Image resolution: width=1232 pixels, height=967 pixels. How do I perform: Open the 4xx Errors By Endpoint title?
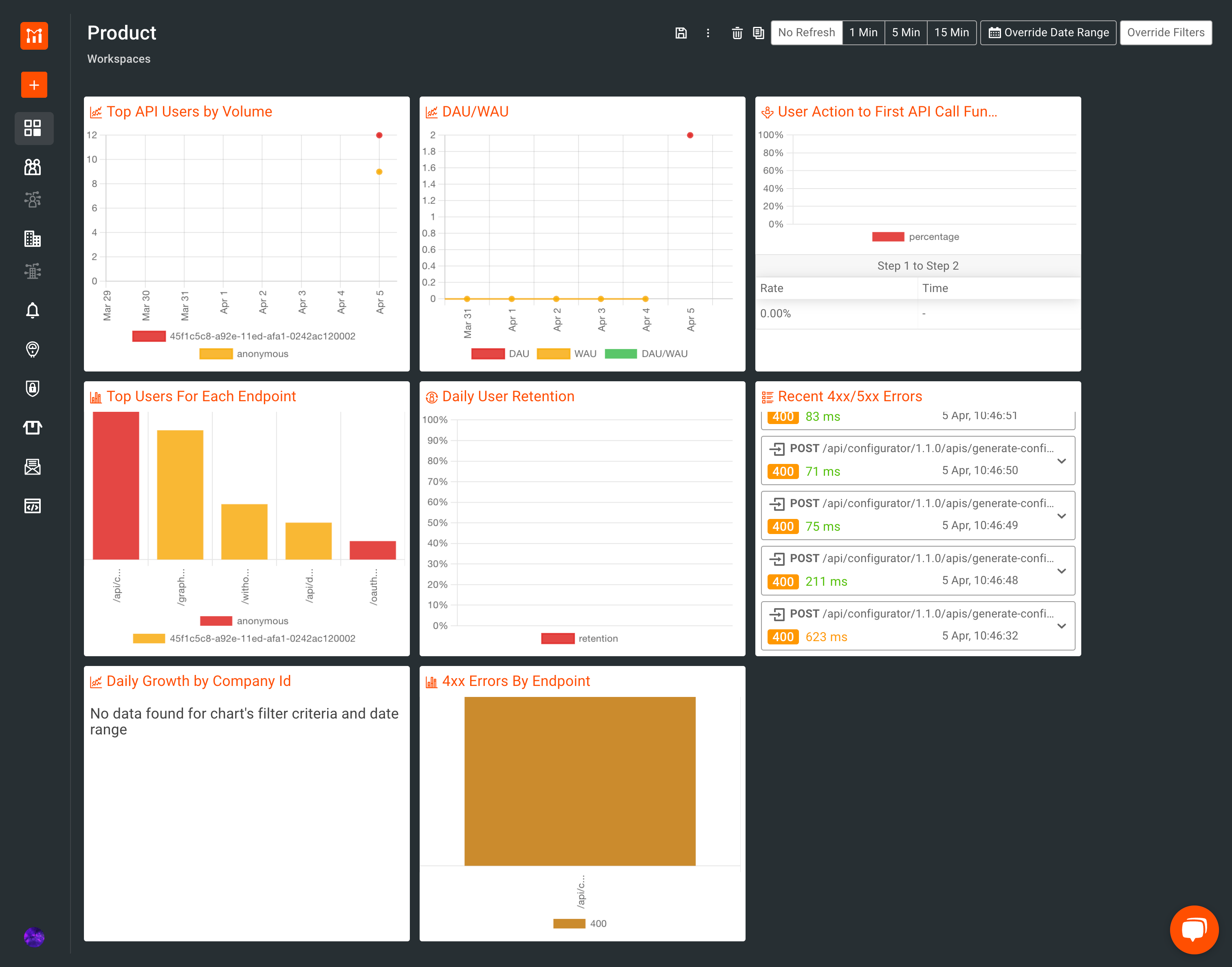point(516,681)
